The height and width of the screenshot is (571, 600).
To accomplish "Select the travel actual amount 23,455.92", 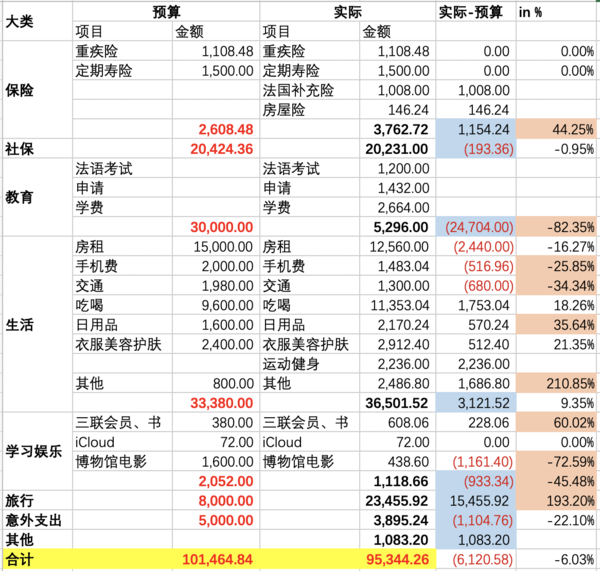I will point(398,500).
